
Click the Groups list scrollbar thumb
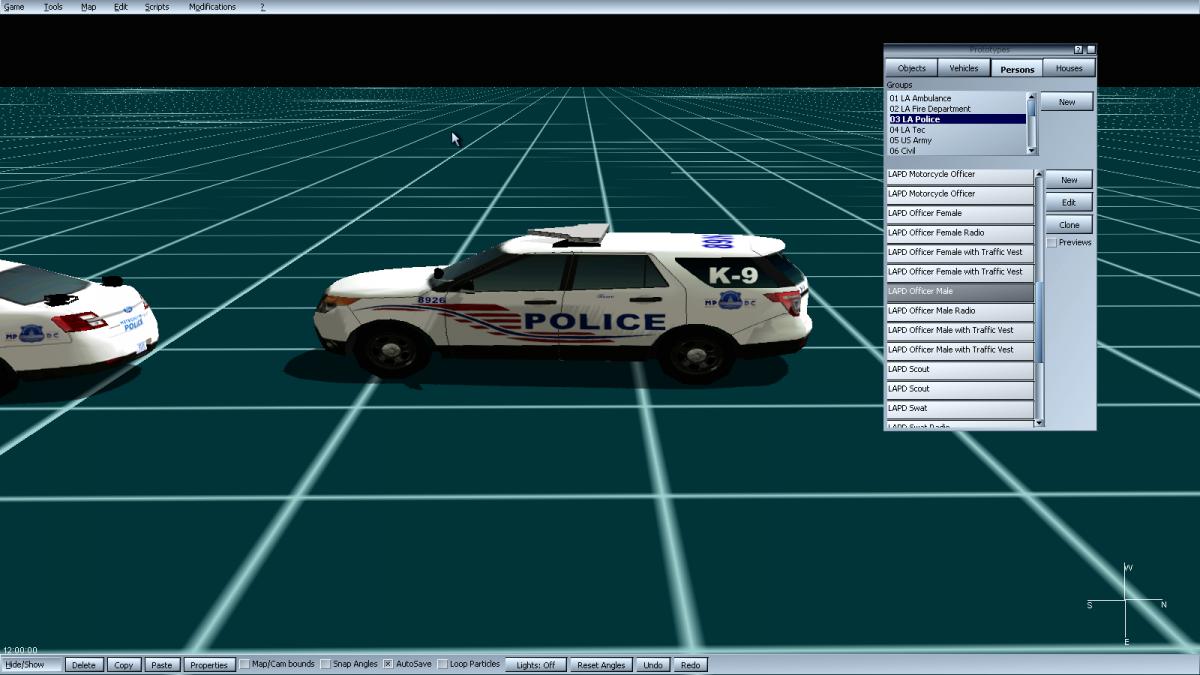pos(1032,110)
